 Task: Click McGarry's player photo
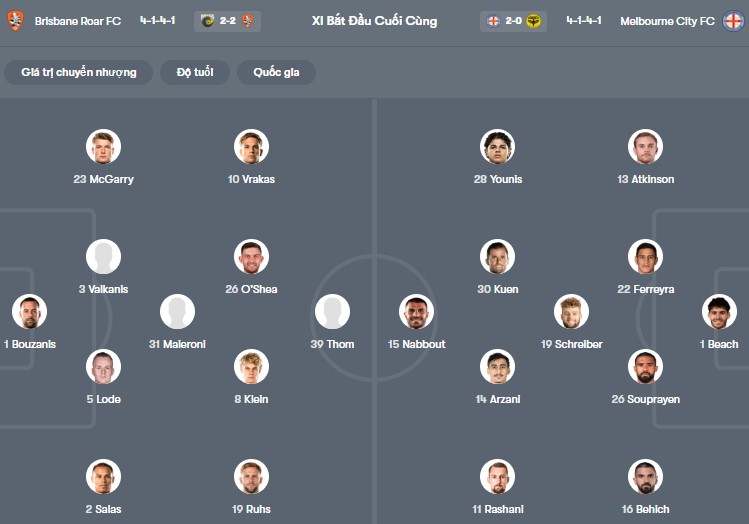(x=103, y=147)
